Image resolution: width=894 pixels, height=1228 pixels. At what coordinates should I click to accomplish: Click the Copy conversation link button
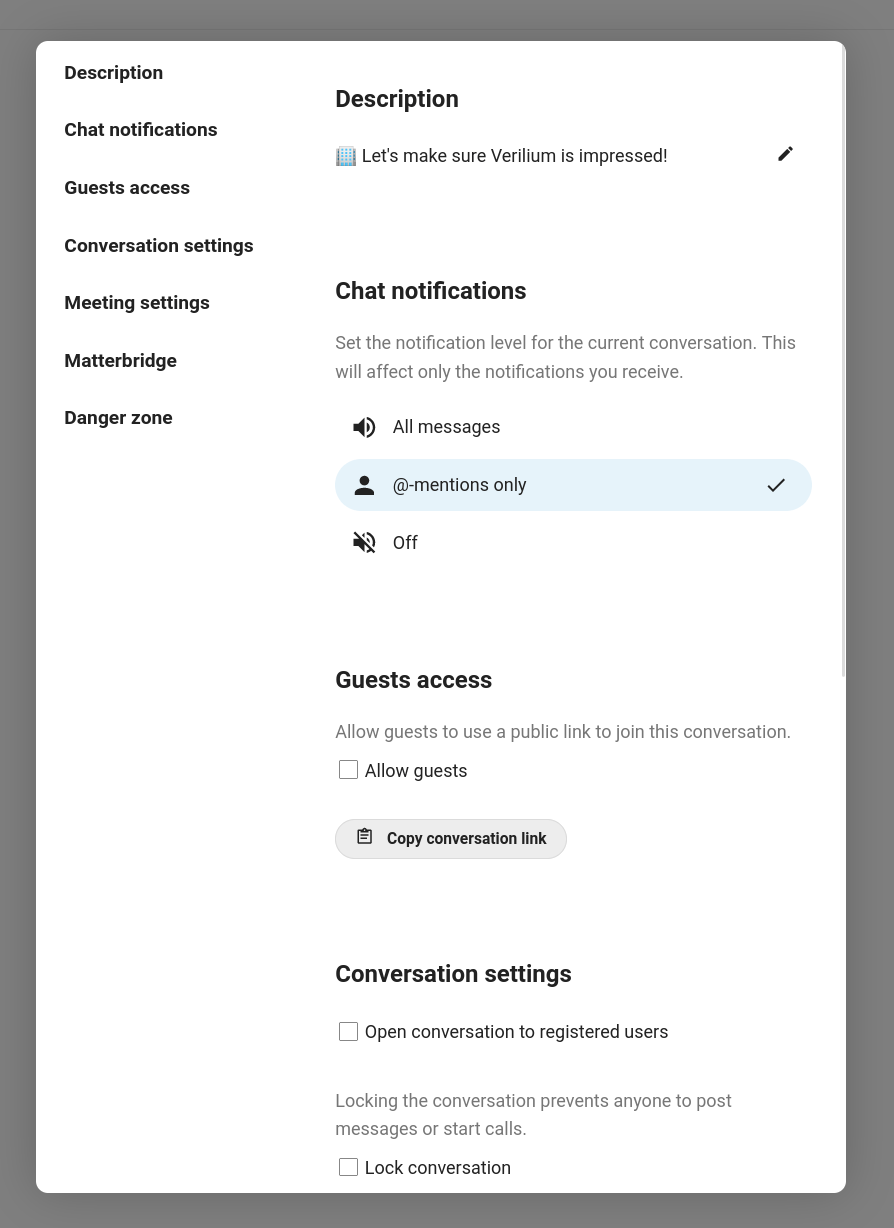coord(451,839)
